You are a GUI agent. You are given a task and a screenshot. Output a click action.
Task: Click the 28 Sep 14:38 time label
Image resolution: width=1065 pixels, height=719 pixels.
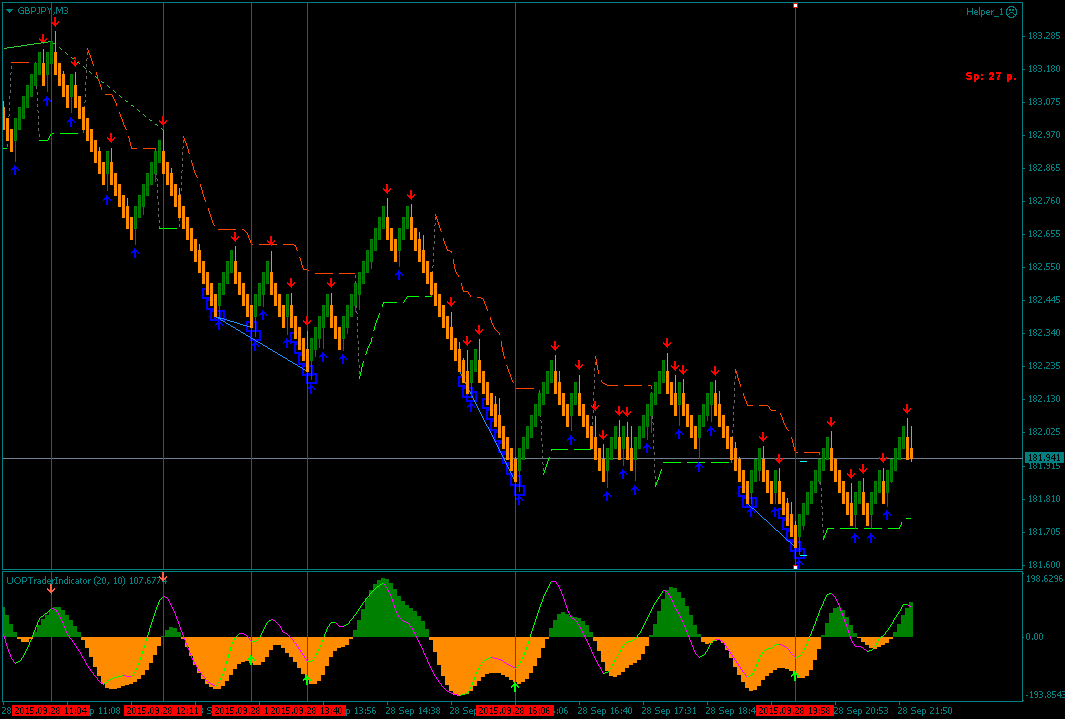[412, 710]
